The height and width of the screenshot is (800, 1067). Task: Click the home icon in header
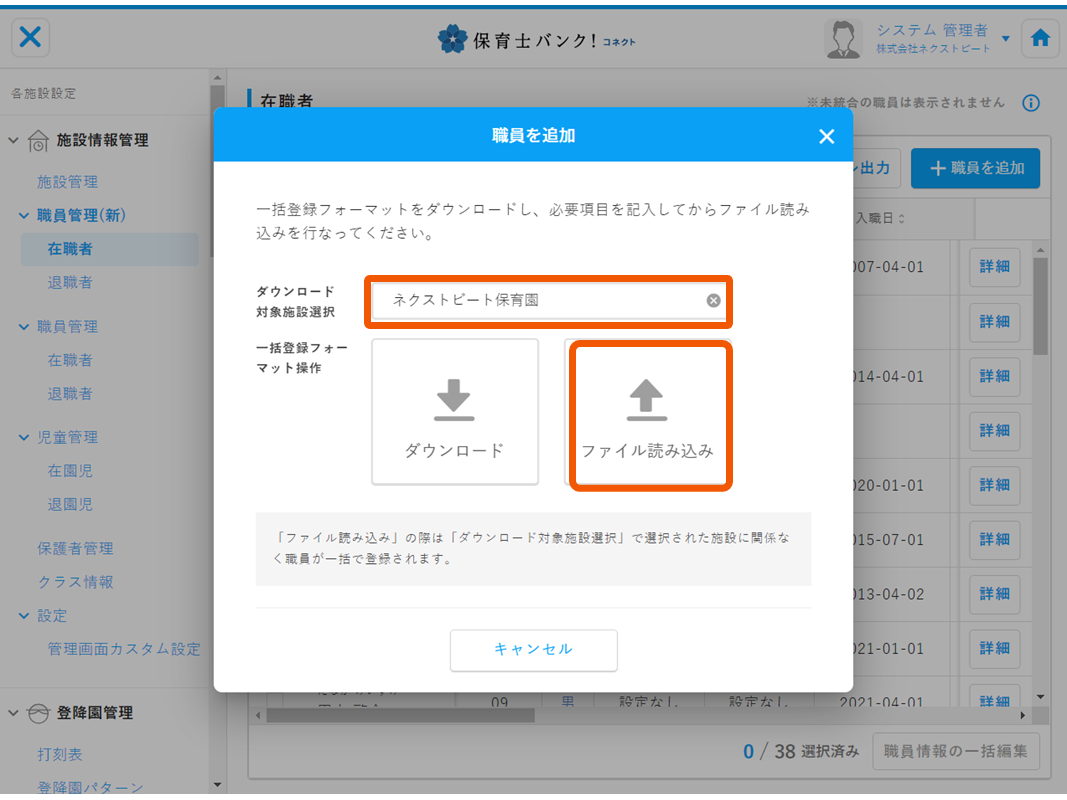coord(1040,38)
